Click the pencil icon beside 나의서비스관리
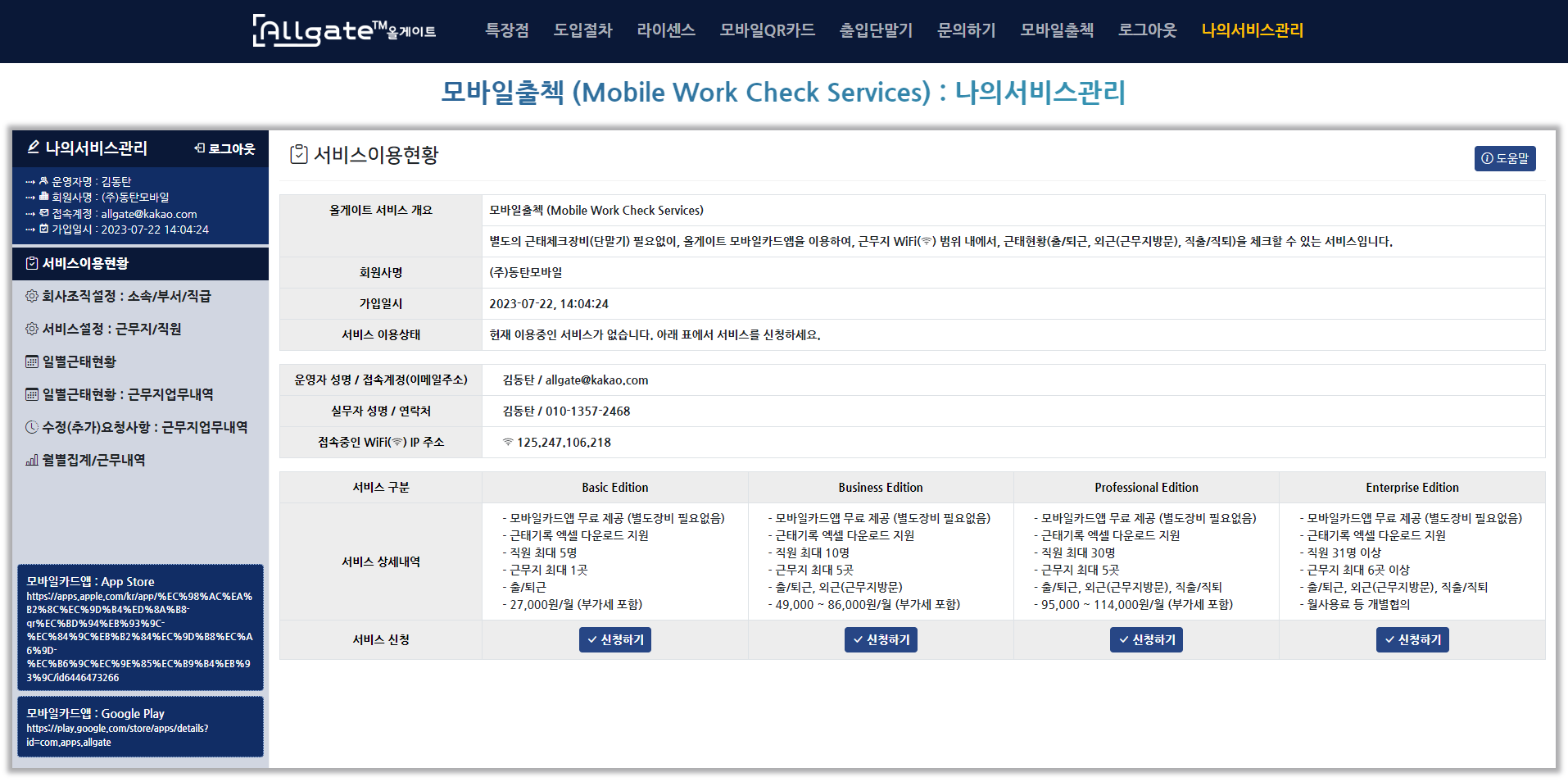The width and height of the screenshot is (1568, 782). pos(34,148)
